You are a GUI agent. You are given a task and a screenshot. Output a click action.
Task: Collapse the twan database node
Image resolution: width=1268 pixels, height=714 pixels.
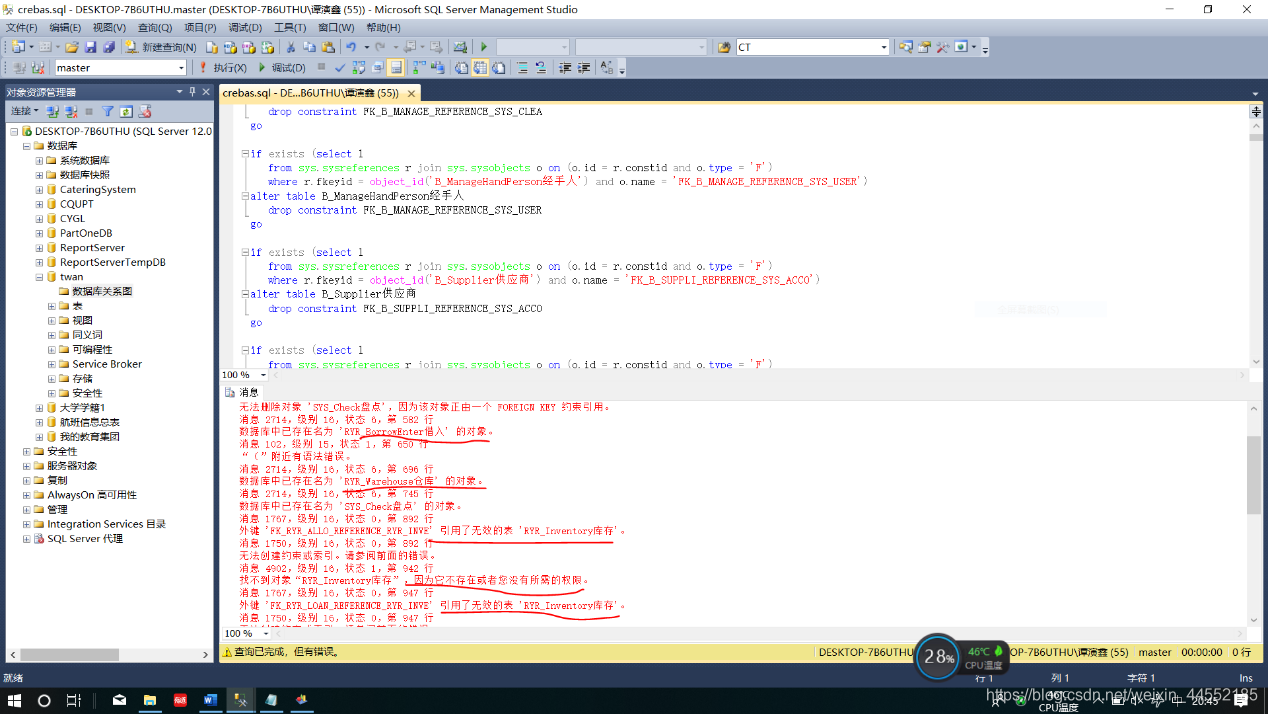point(39,277)
